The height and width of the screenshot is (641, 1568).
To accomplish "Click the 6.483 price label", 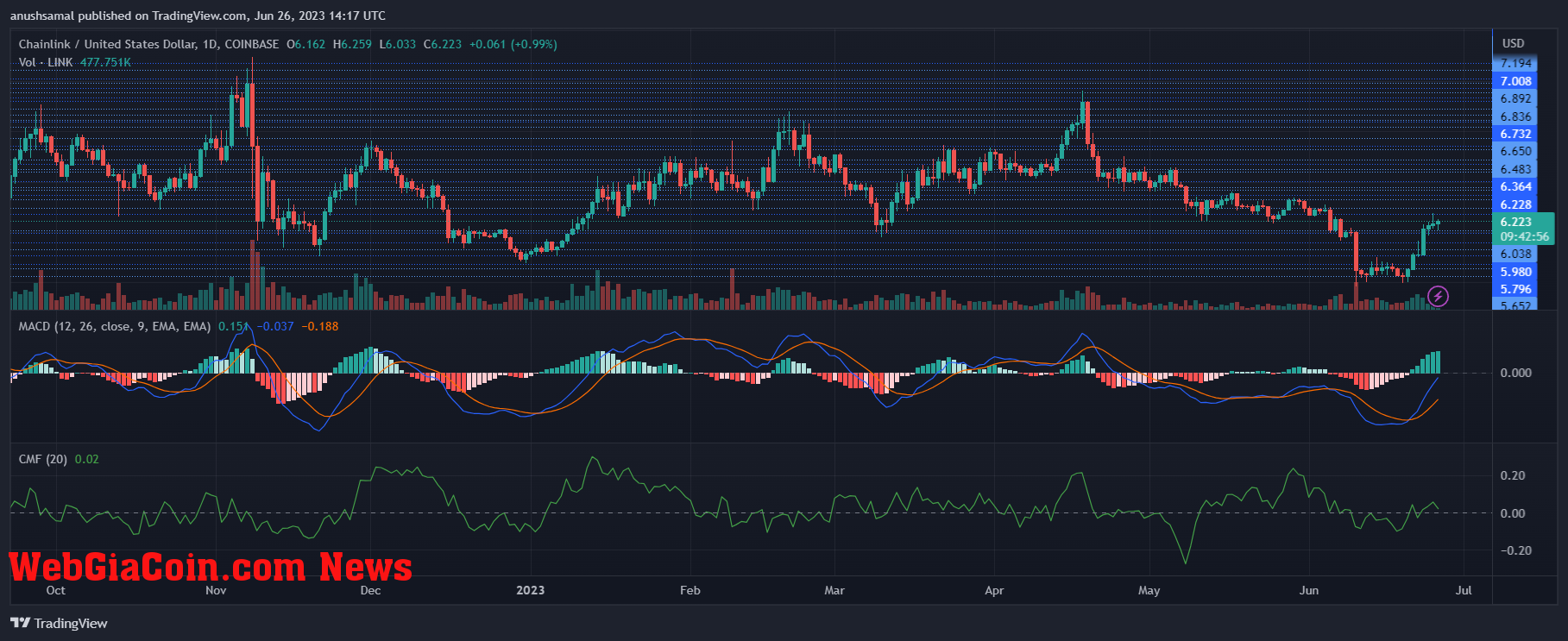I will click(x=1515, y=169).
